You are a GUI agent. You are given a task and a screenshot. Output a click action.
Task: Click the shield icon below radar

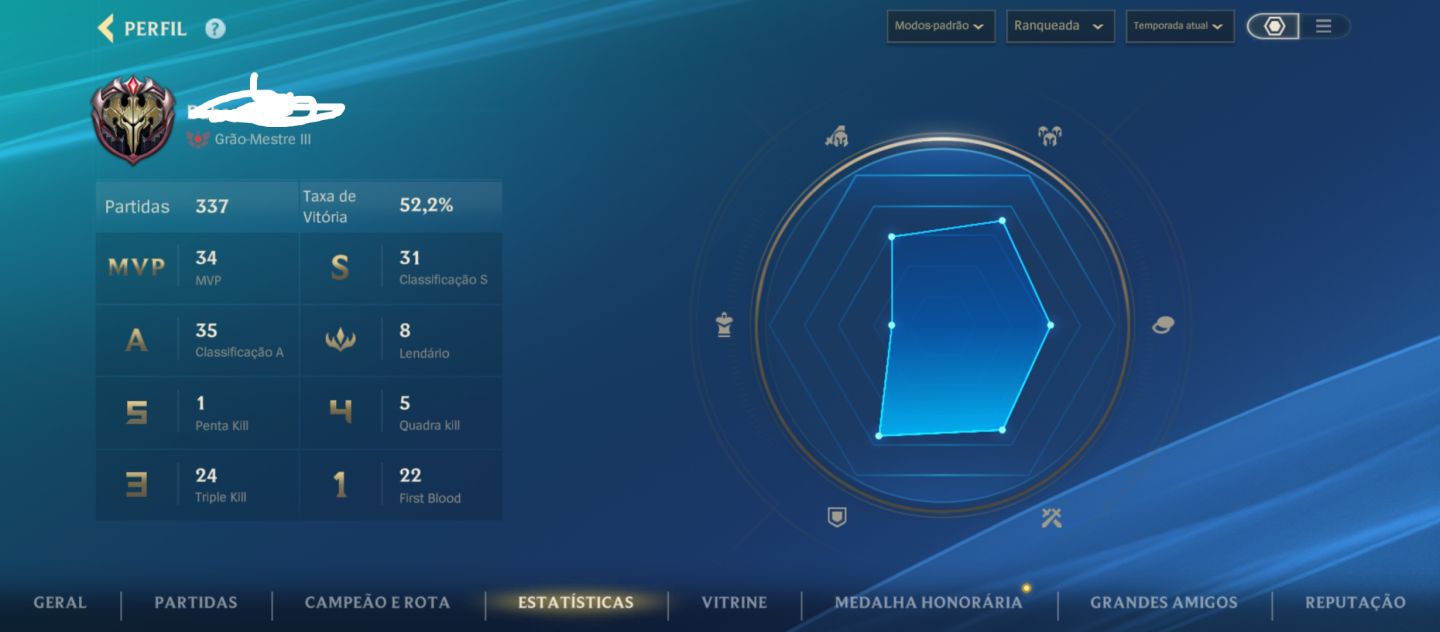[x=837, y=517]
